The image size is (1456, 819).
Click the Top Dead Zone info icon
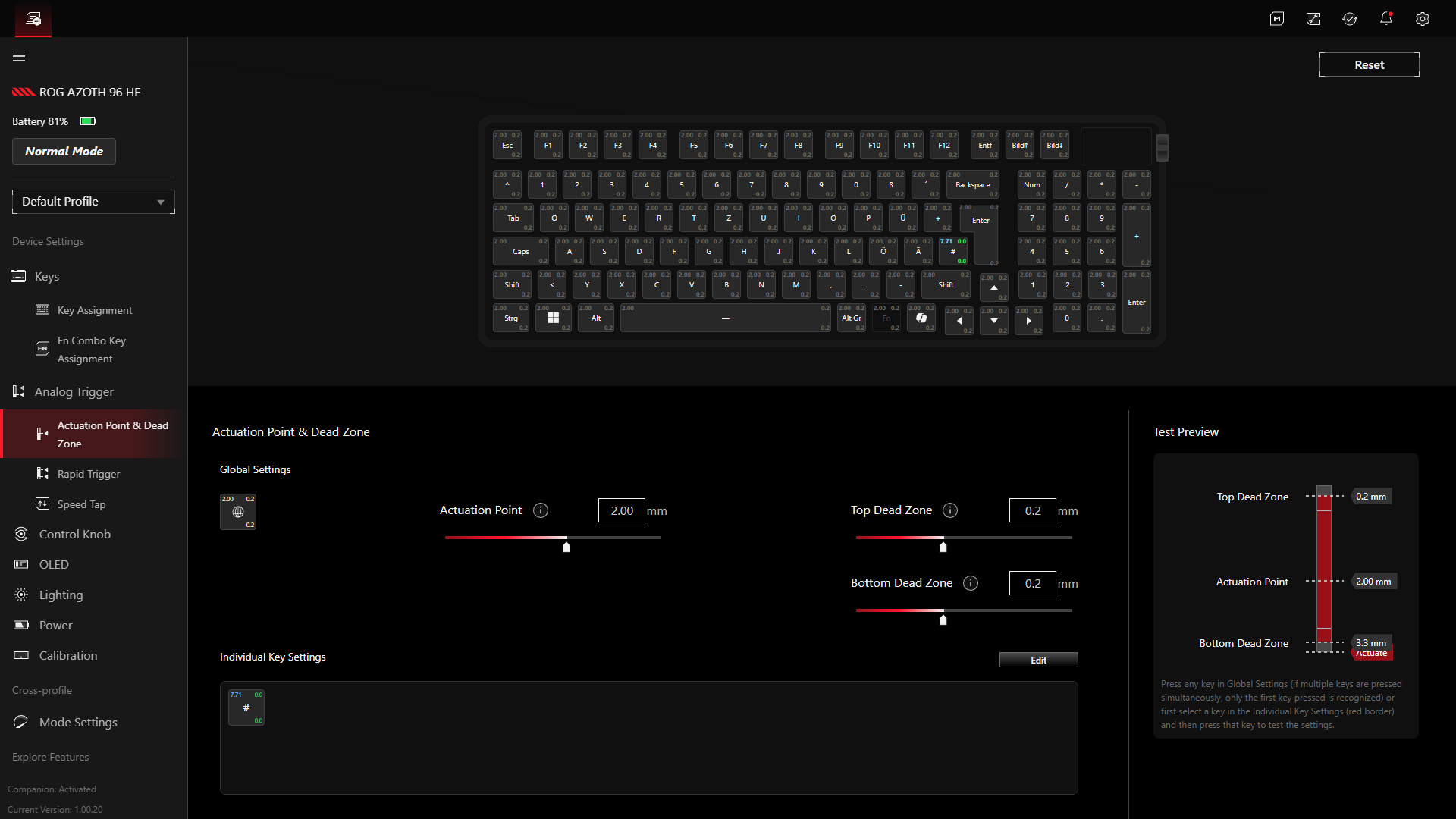pos(950,510)
